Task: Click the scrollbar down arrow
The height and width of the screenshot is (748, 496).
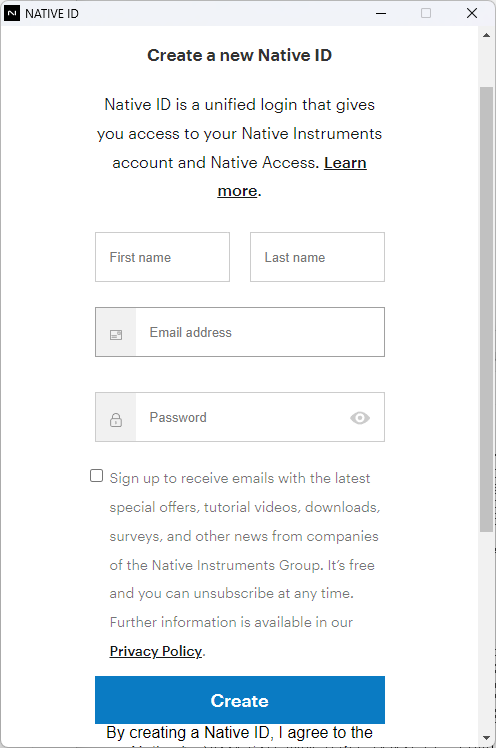Action: 486,738
